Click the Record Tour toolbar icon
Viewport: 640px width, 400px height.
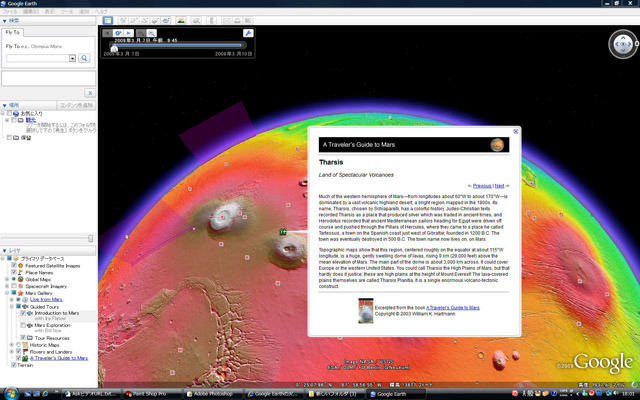coord(196,20)
